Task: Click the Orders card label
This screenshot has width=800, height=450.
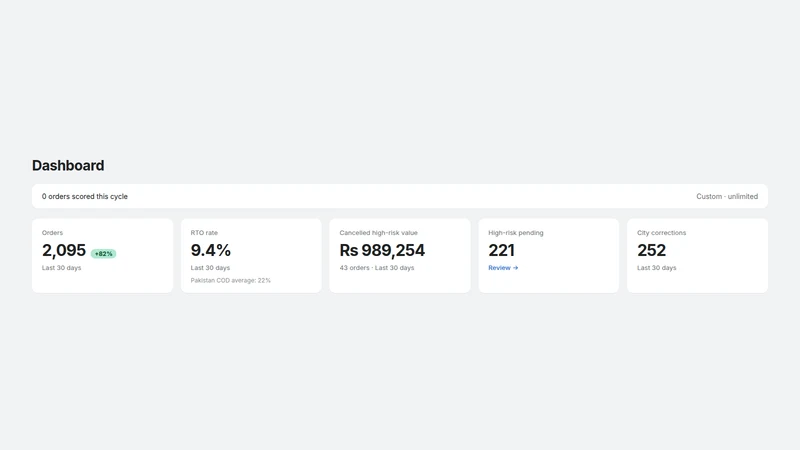Action: 52,233
